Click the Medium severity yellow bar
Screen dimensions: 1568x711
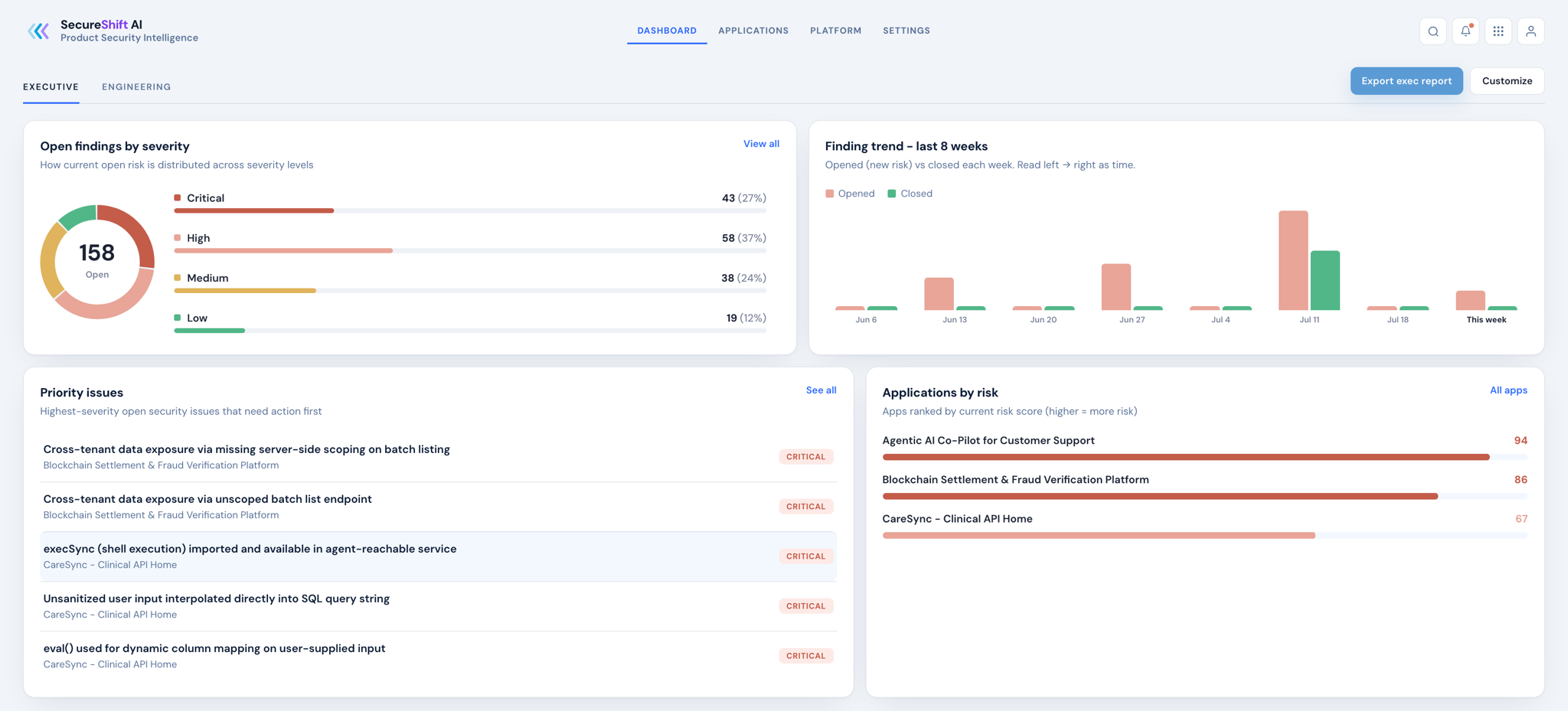pyautogui.click(x=245, y=290)
